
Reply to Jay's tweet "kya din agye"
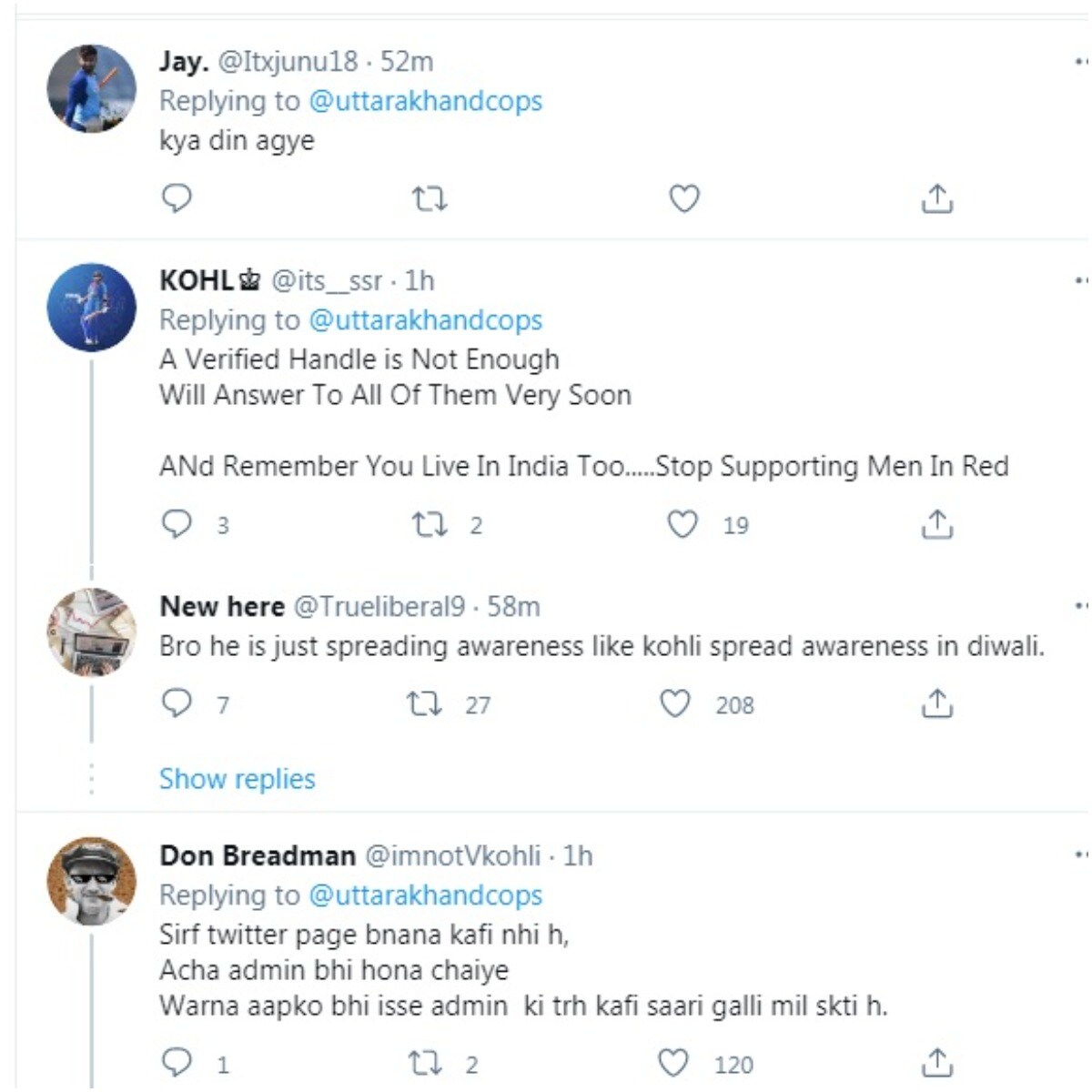point(177,197)
